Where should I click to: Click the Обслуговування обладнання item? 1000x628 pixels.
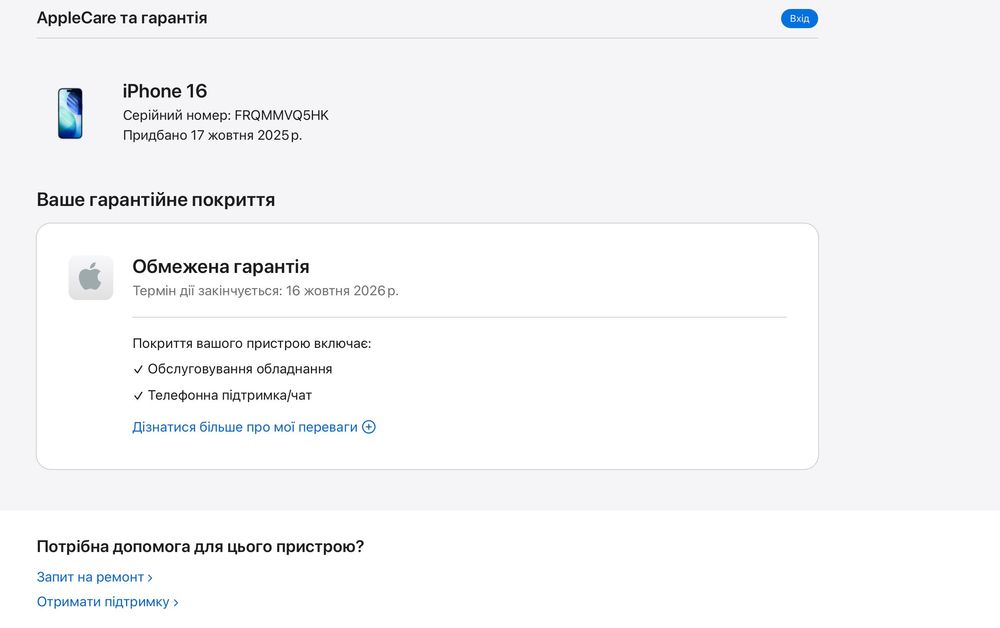point(240,369)
